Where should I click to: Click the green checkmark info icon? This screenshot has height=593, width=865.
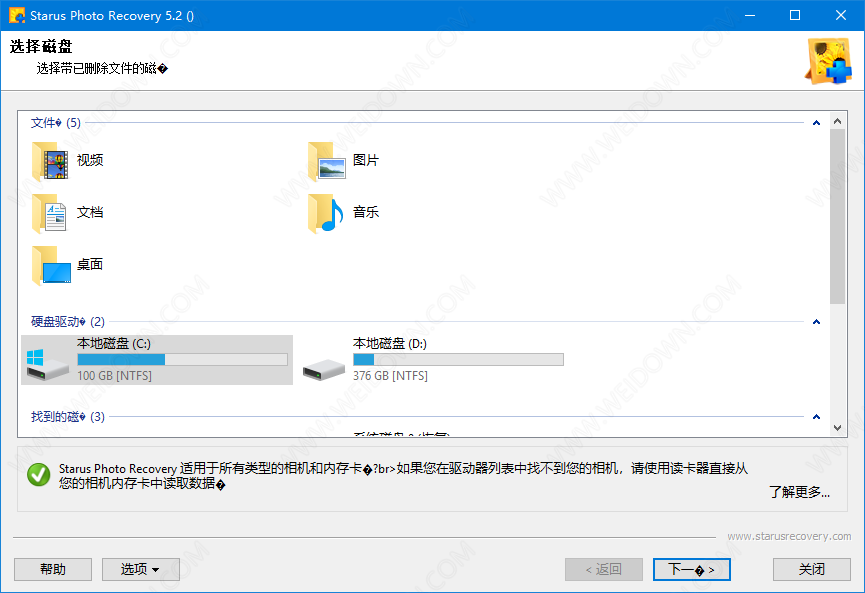tap(39, 475)
